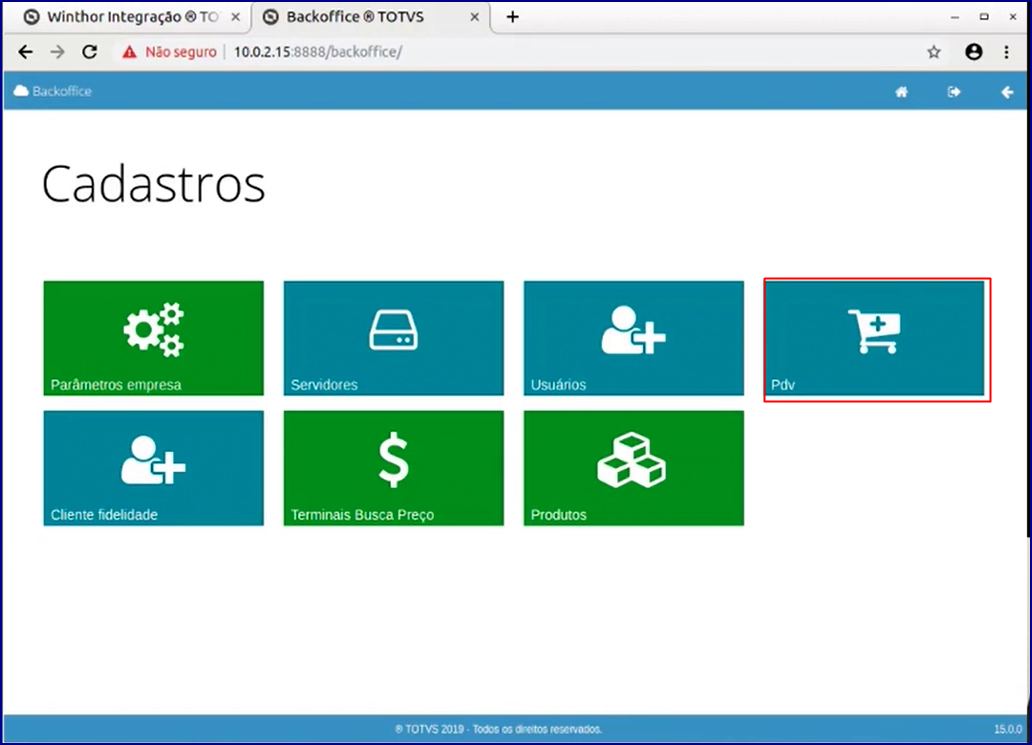This screenshot has height=745, width=1032.
Task: Reload the current page
Action: [90, 52]
